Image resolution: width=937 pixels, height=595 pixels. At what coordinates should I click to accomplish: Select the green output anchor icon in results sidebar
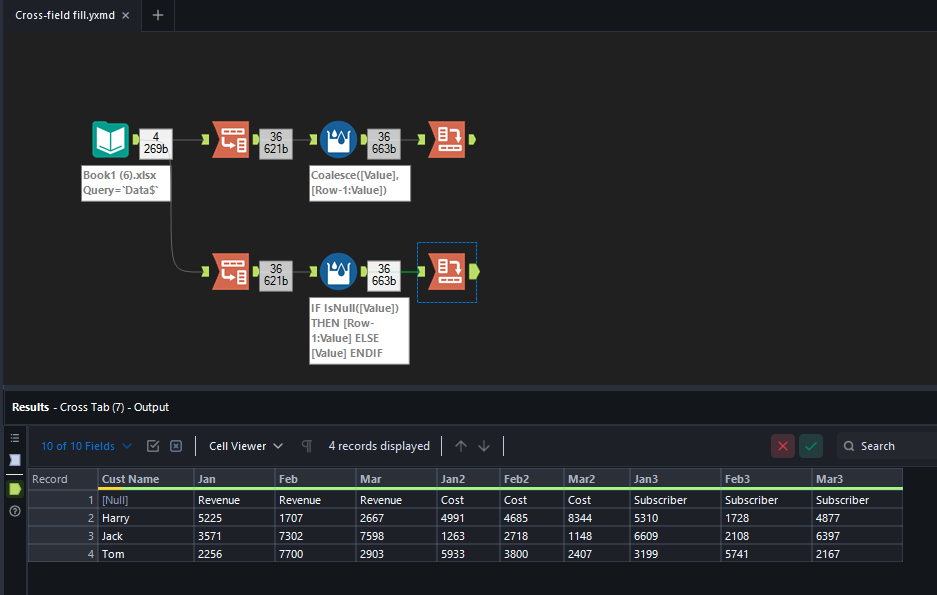click(15, 489)
